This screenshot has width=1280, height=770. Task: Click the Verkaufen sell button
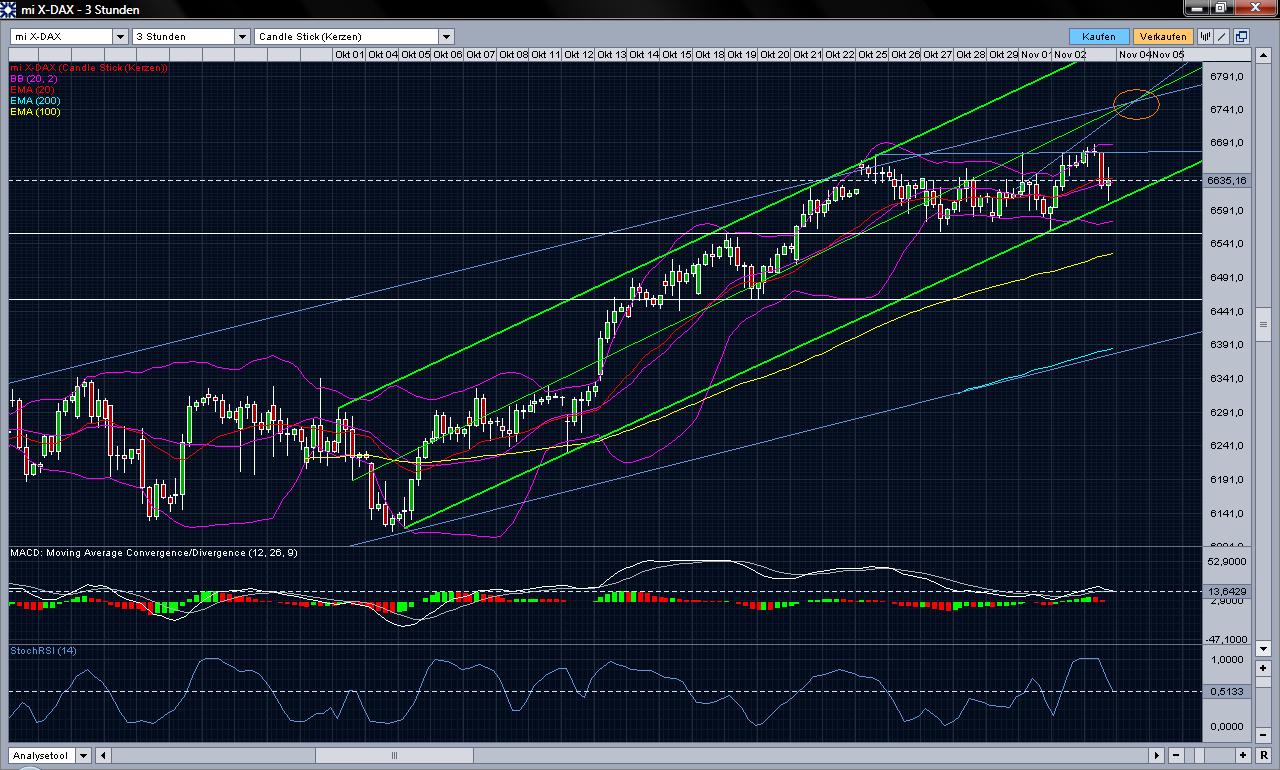pos(1162,36)
